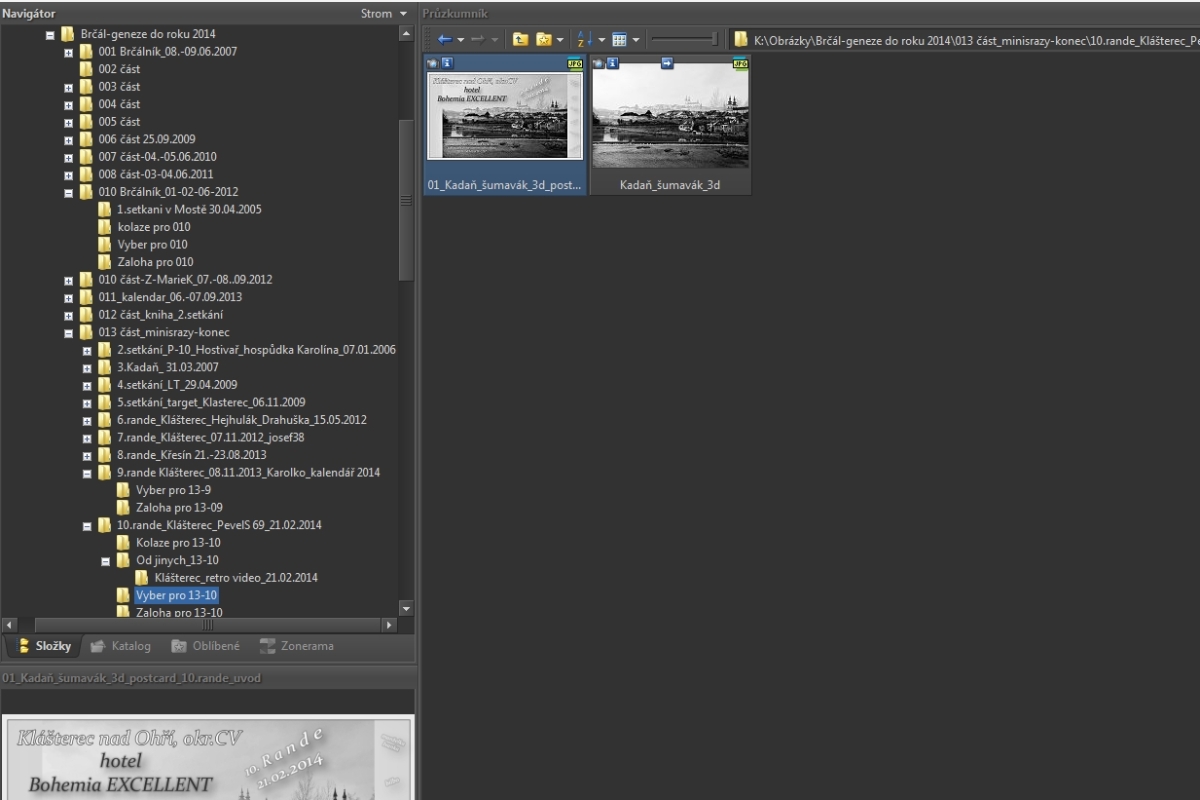Click the favorite folders star icon
Viewport: 1200px width, 800px height.
click(x=544, y=39)
